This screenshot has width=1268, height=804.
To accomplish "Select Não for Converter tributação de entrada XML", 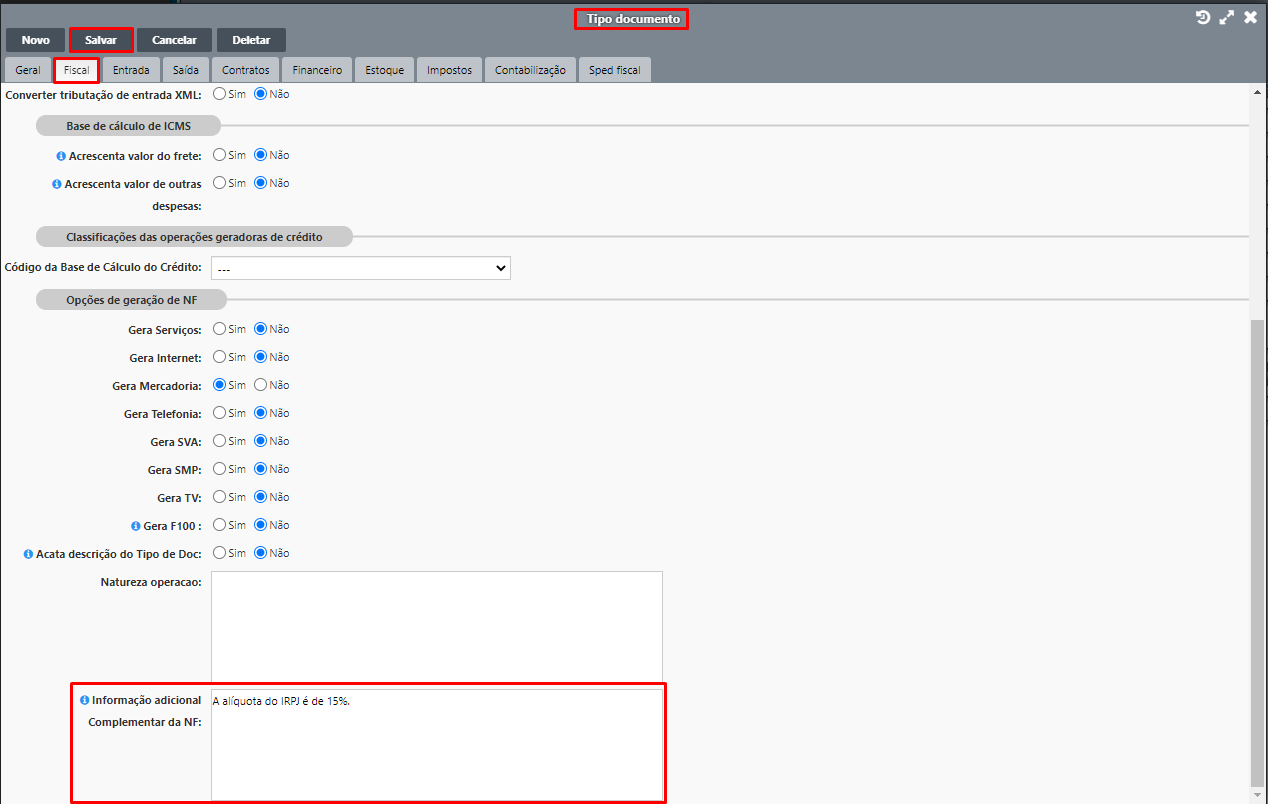I will (x=261, y=94).
